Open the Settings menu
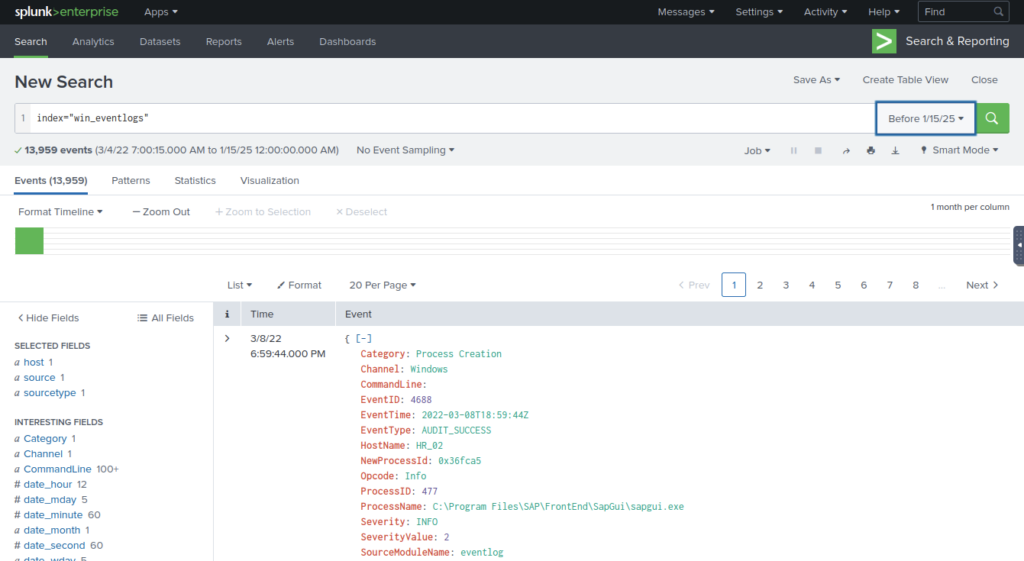 [759, 12]
